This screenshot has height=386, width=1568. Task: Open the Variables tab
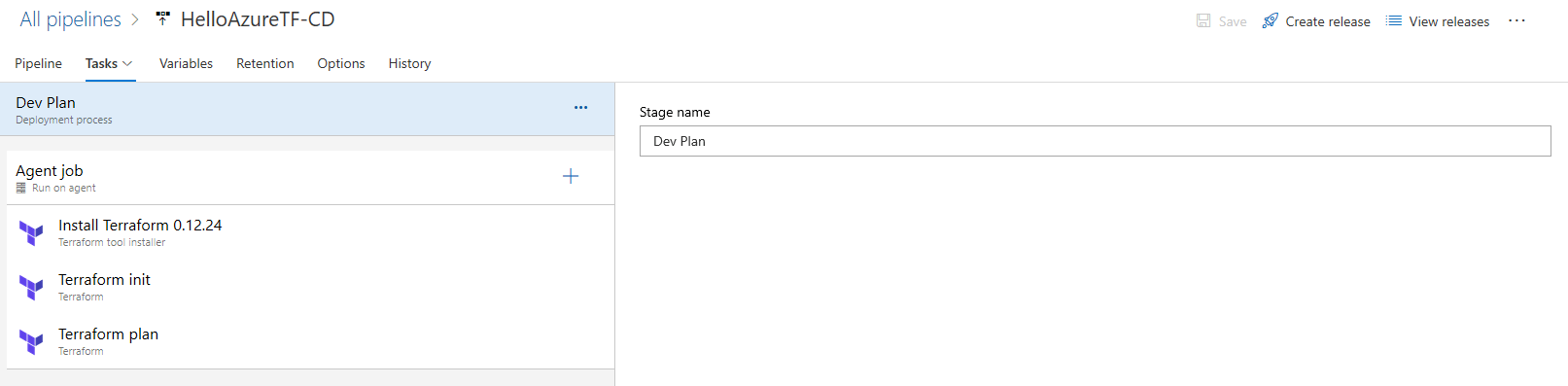coord(186,63)
